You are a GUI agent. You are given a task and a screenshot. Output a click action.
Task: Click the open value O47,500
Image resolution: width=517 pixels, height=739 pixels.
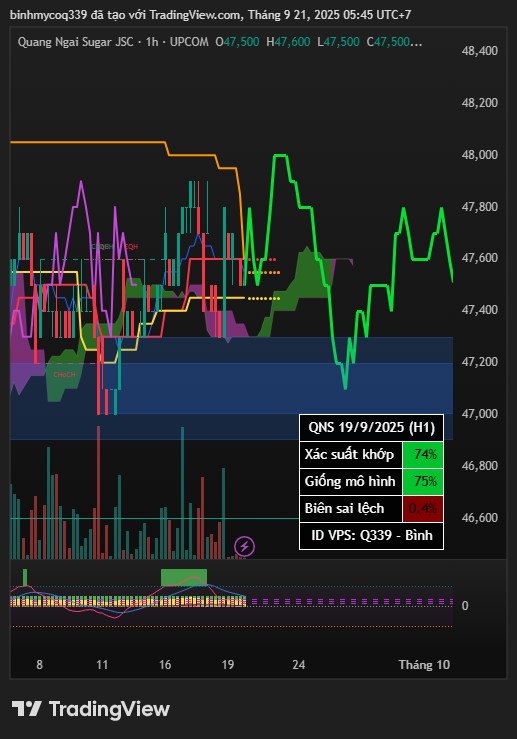pyautogui.click(x=238, y=42)
